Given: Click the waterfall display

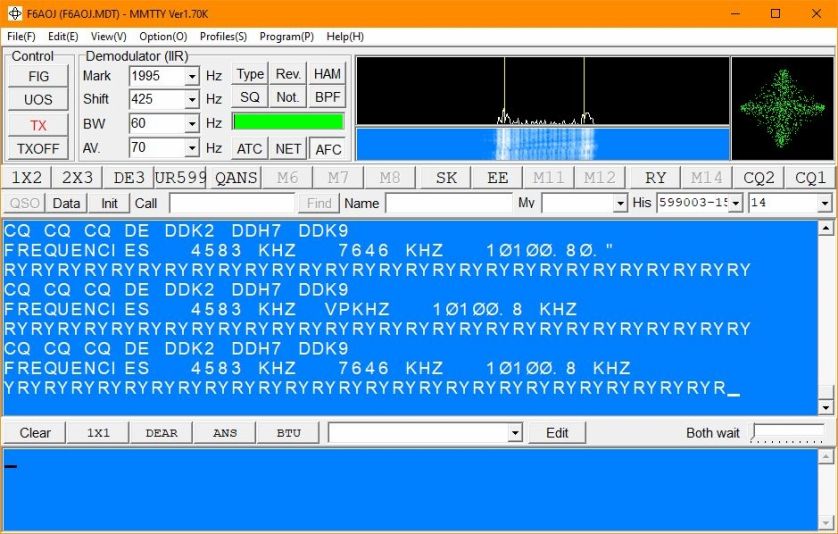Looking at the screenshot, I should 542,143.
